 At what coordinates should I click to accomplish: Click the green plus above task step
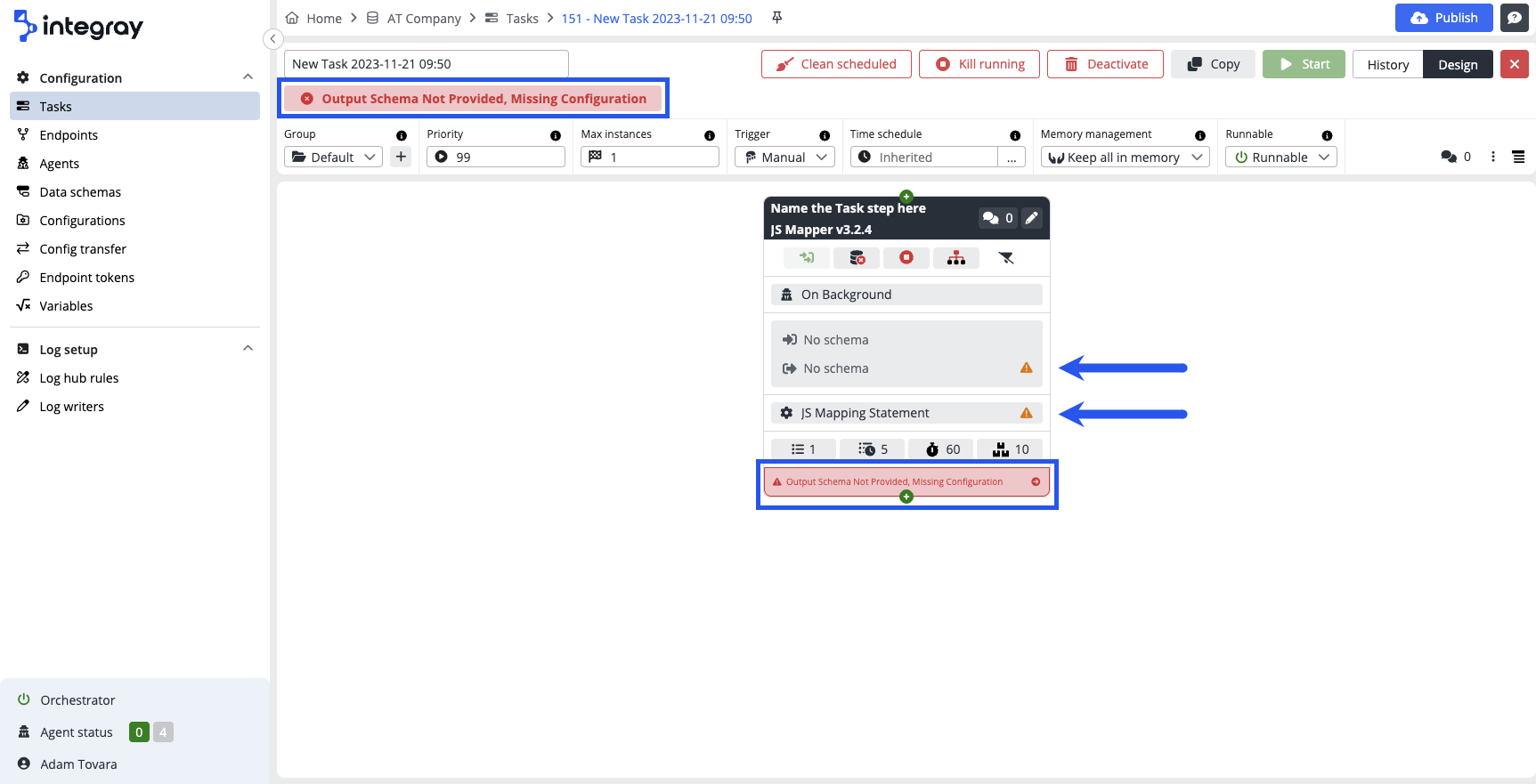pyautogui.click(x=906, y=196)
